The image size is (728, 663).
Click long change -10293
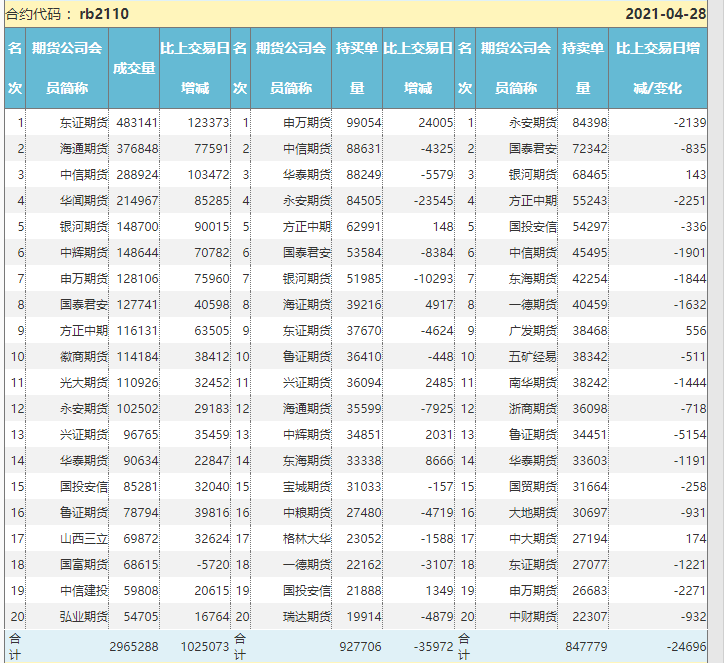point(433,279)
